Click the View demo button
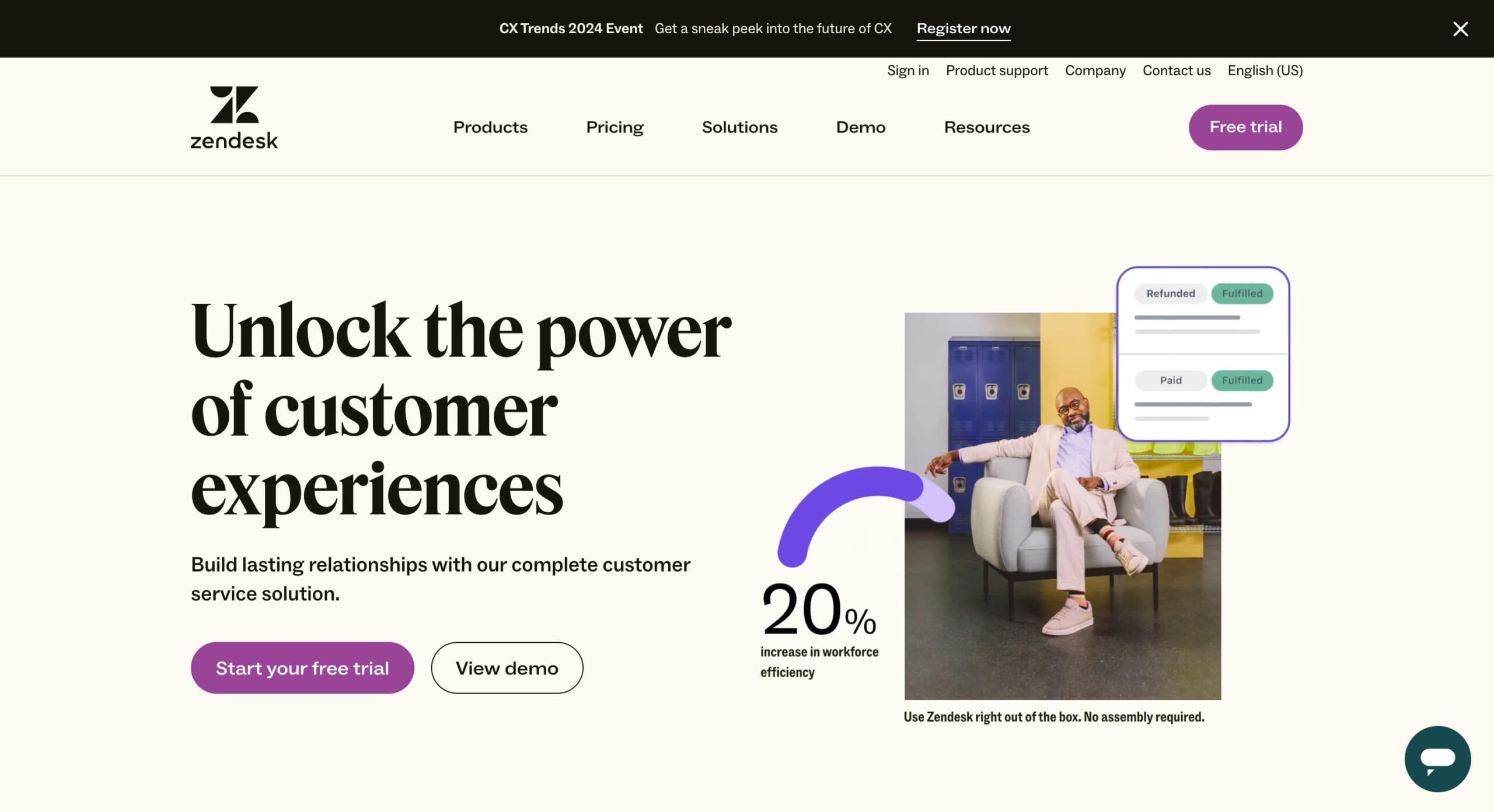Viewport: 1494px width, 812px height. pyautogui.click(x=507, y=668)
